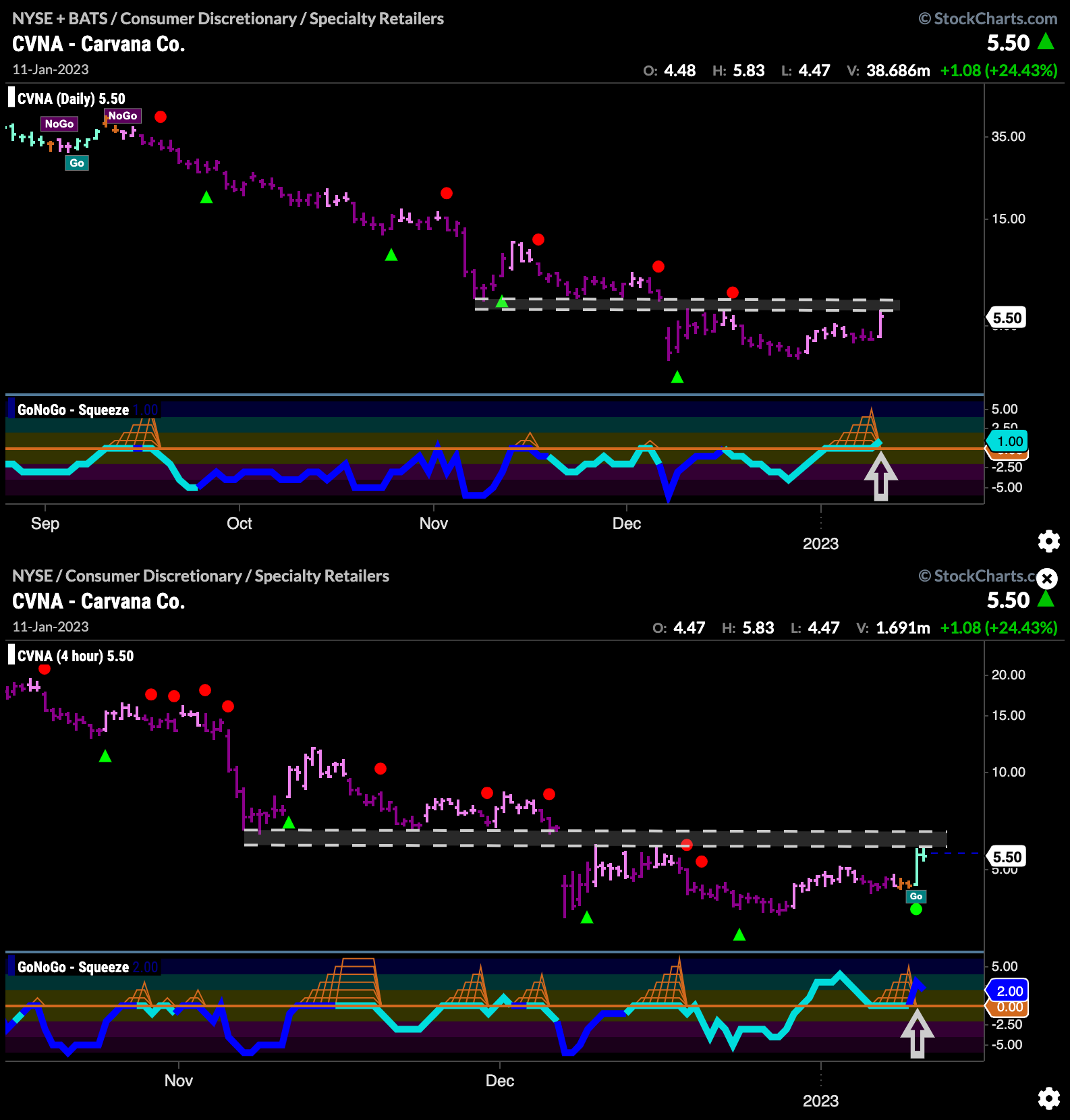Close the lower chart with the X button
This screenshot has width=1070, height=1120.
click(1047, 578)
